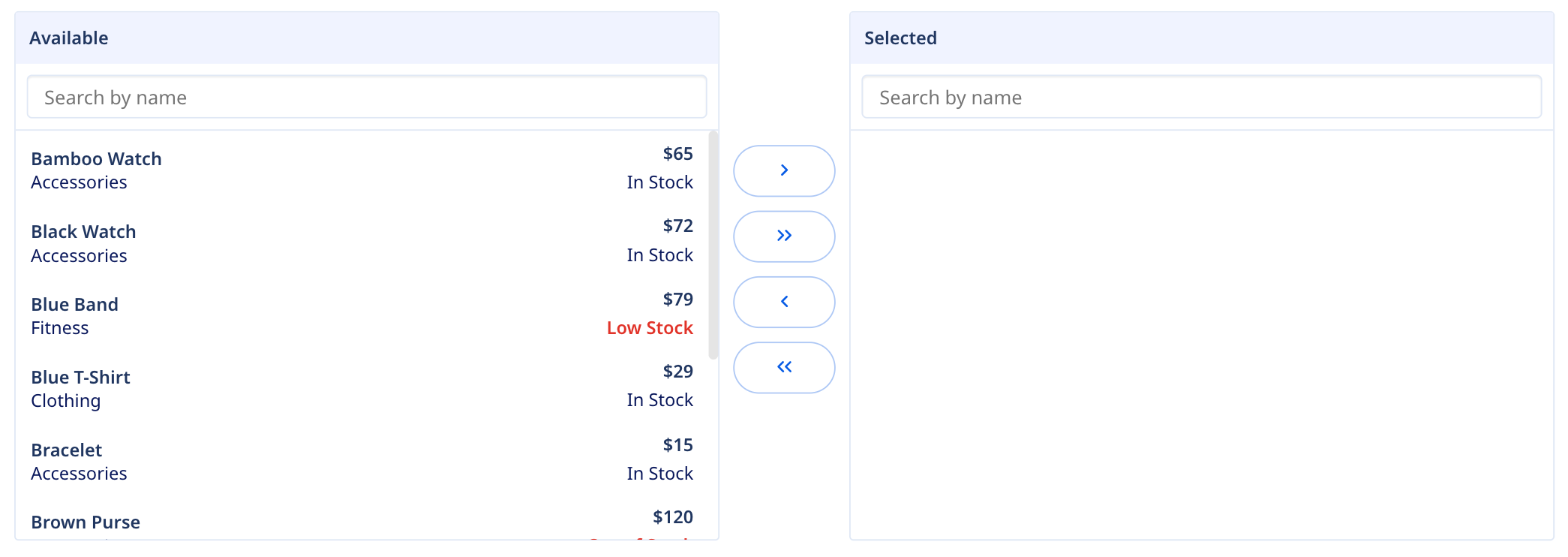The image size is (1568, 557).
Task: Click the move-all-right double chevron button
Action: coord(783,236)
